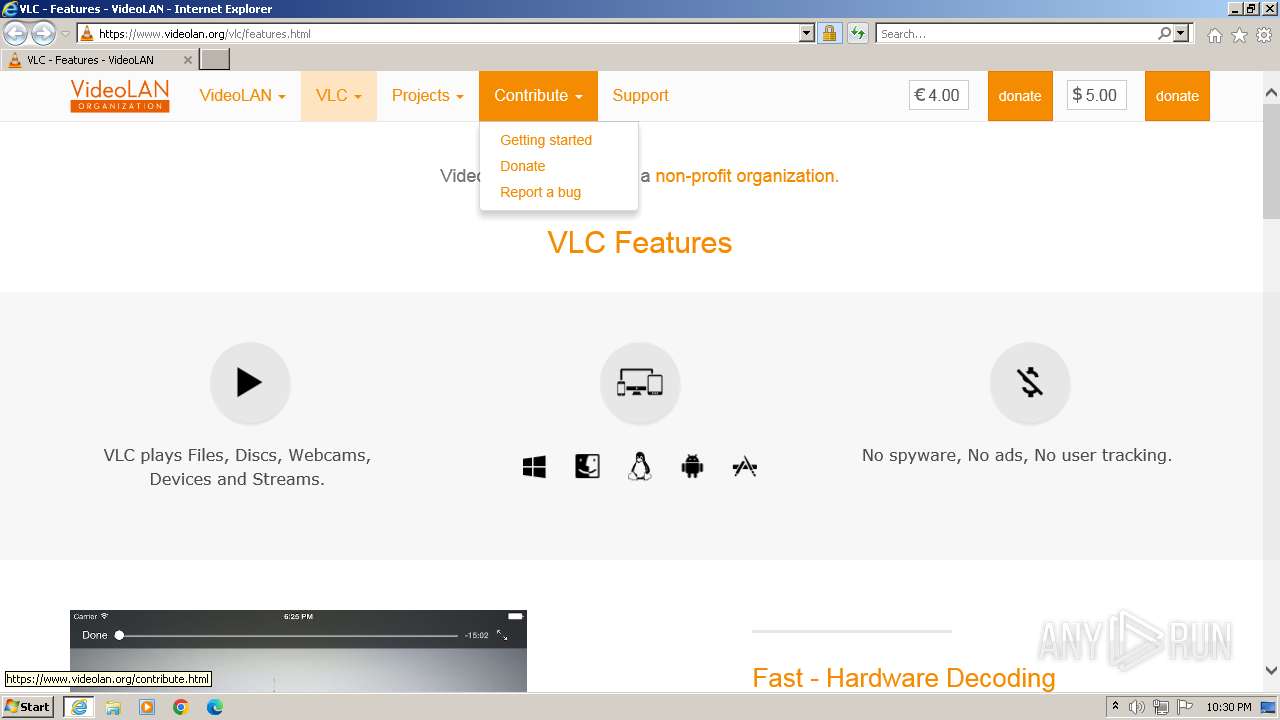This screenshot has height=720, width=1280.
Task: Open the search provider dropdown arrow
Action: [x=1182, y=34]
